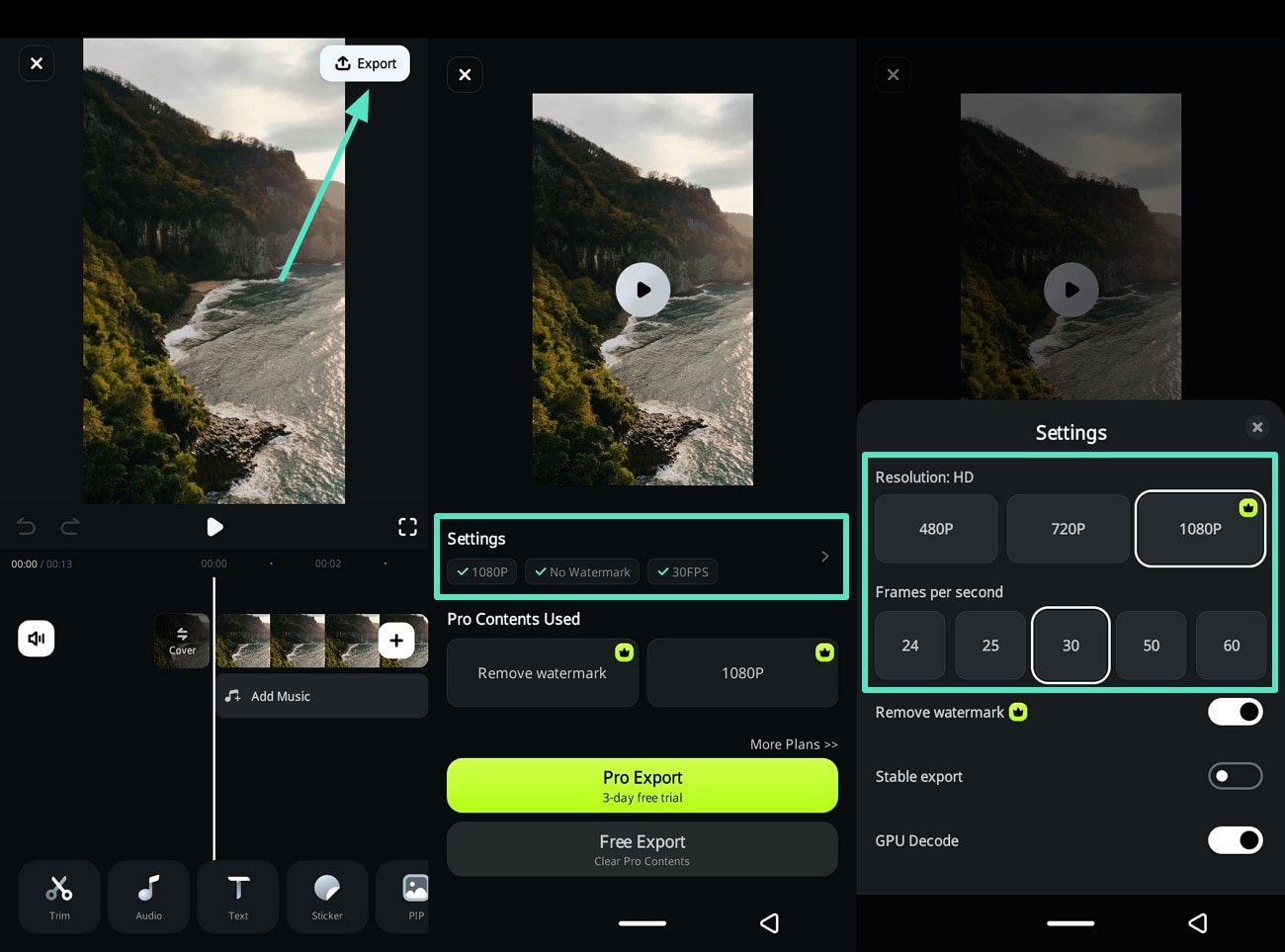Play the dimmed preview in right panel
This screenshot has height=952, width=1285.
pyautogui.click(x=1071, y=290)
